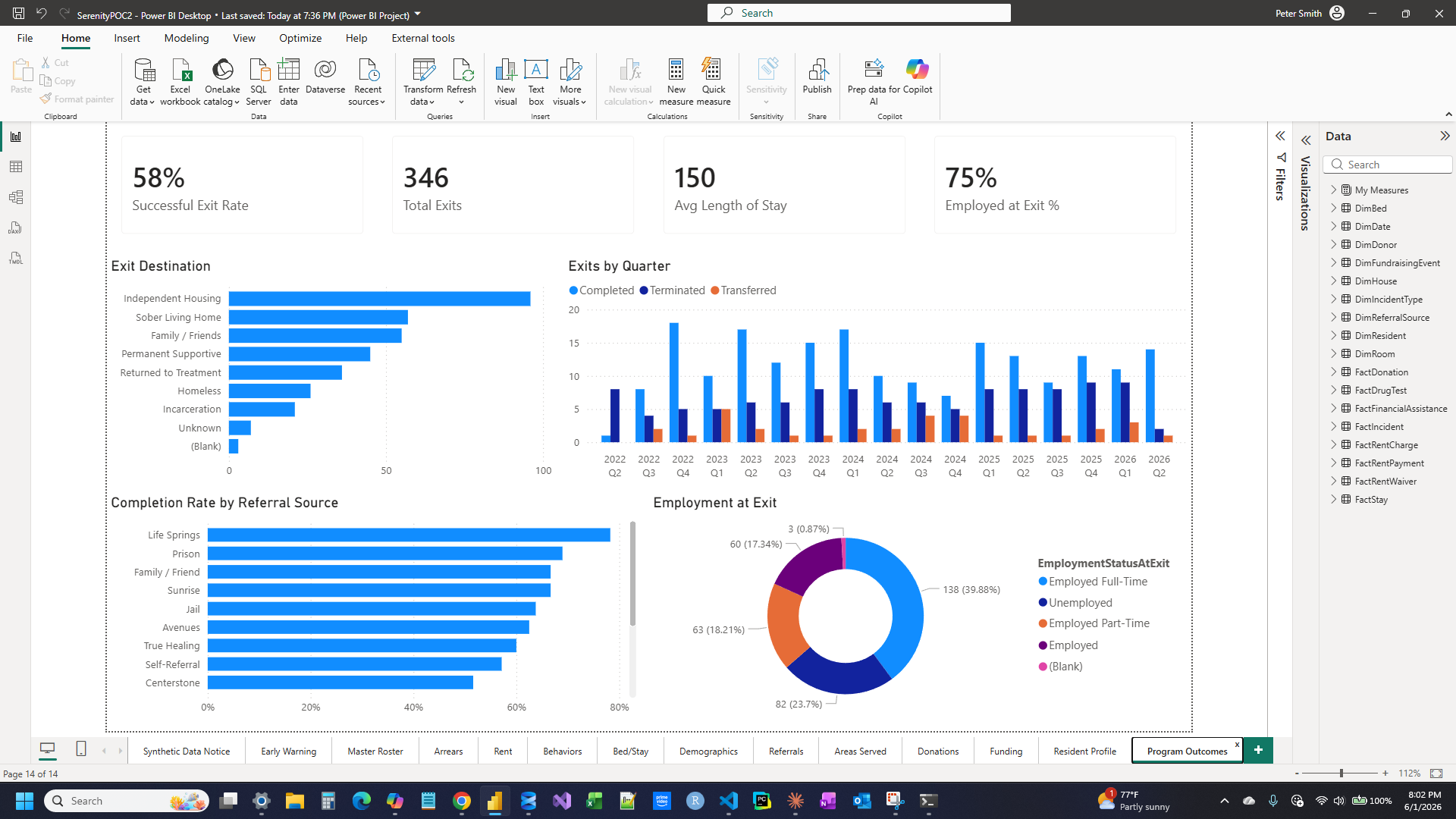Adjust the zoom slider handle
Image resolution: width=1456 pixels, height=819 pixels.
click(x=1341, y=773)
